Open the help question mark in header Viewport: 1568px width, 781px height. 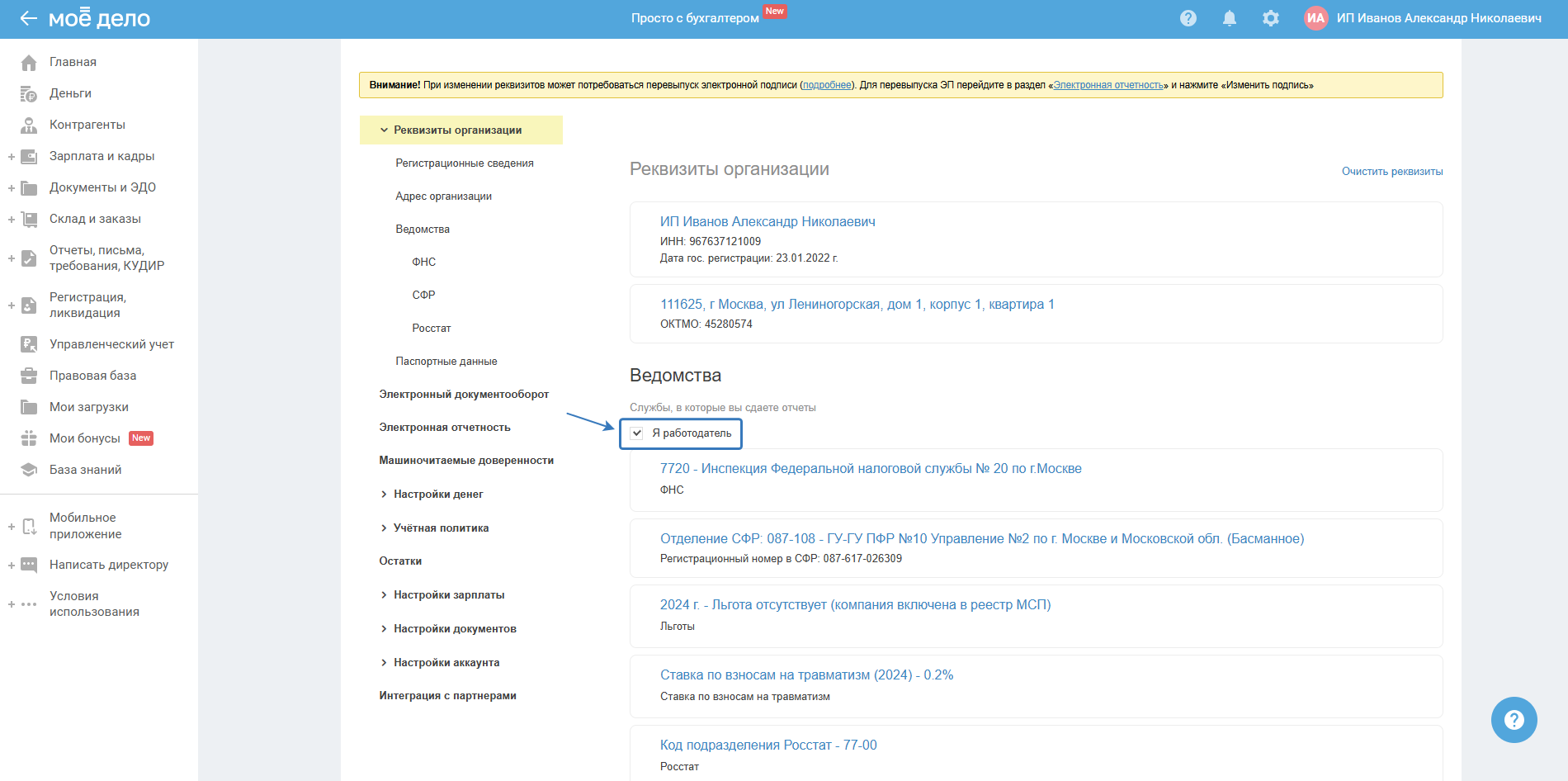pyautogui.click(x=1188, y=18)
